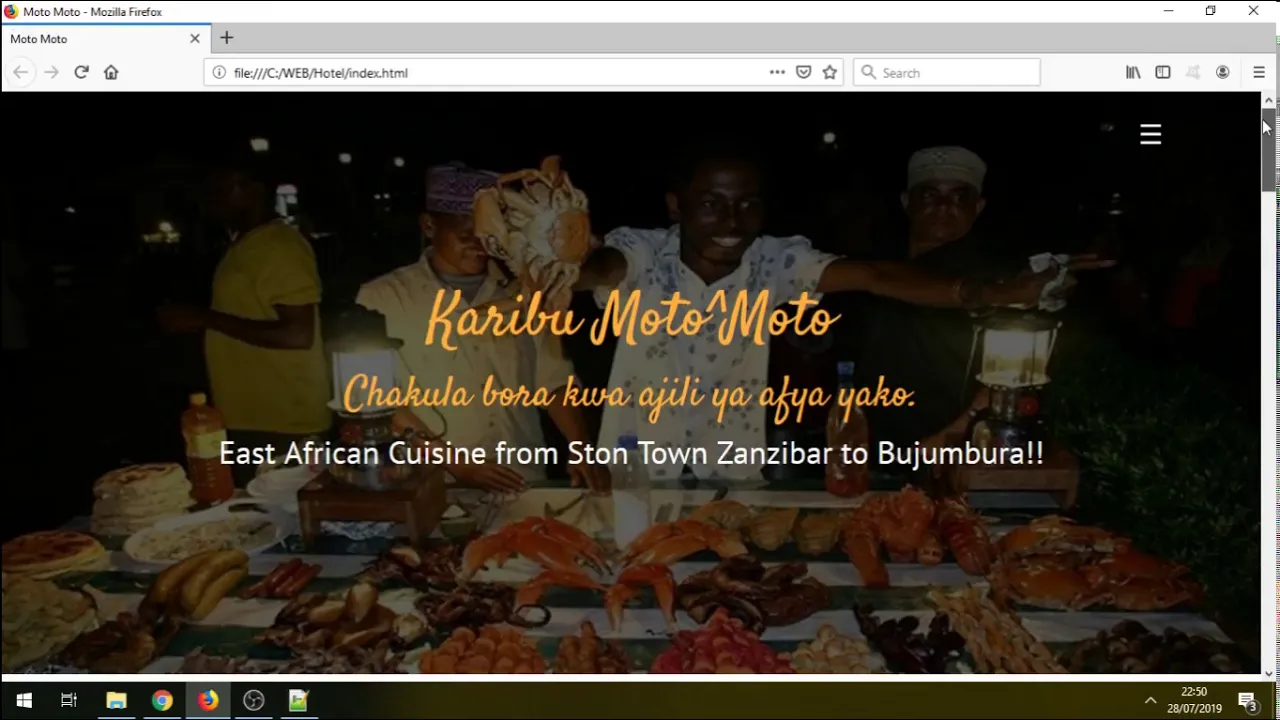Screen dimensions: 1280x720
Task: Open the hamburger menu on the webpage
Action: coord(1150,134)
